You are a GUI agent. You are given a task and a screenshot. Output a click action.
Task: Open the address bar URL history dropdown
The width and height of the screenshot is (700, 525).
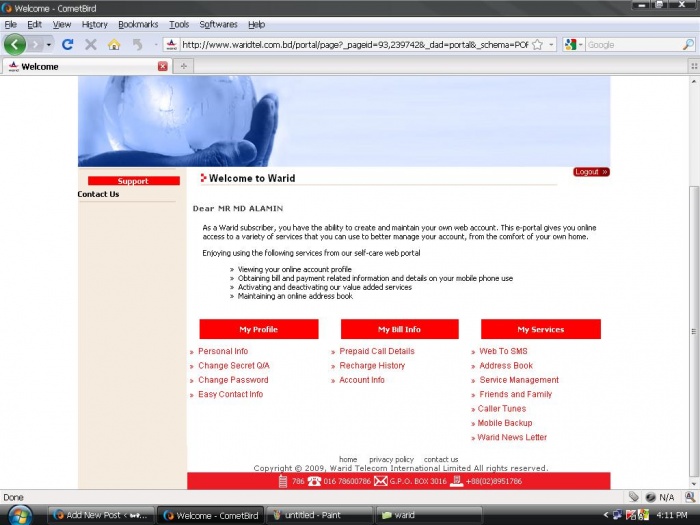(x=551, y=45)
